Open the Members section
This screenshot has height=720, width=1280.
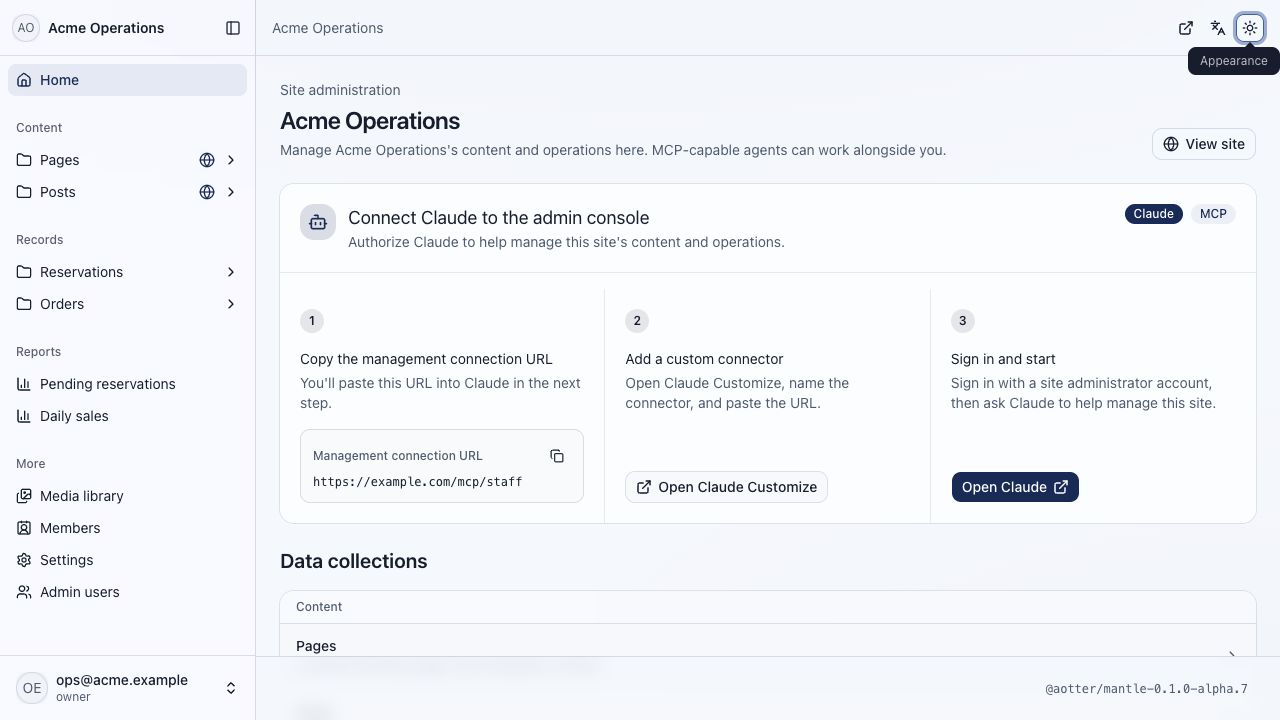pos(127,528)
